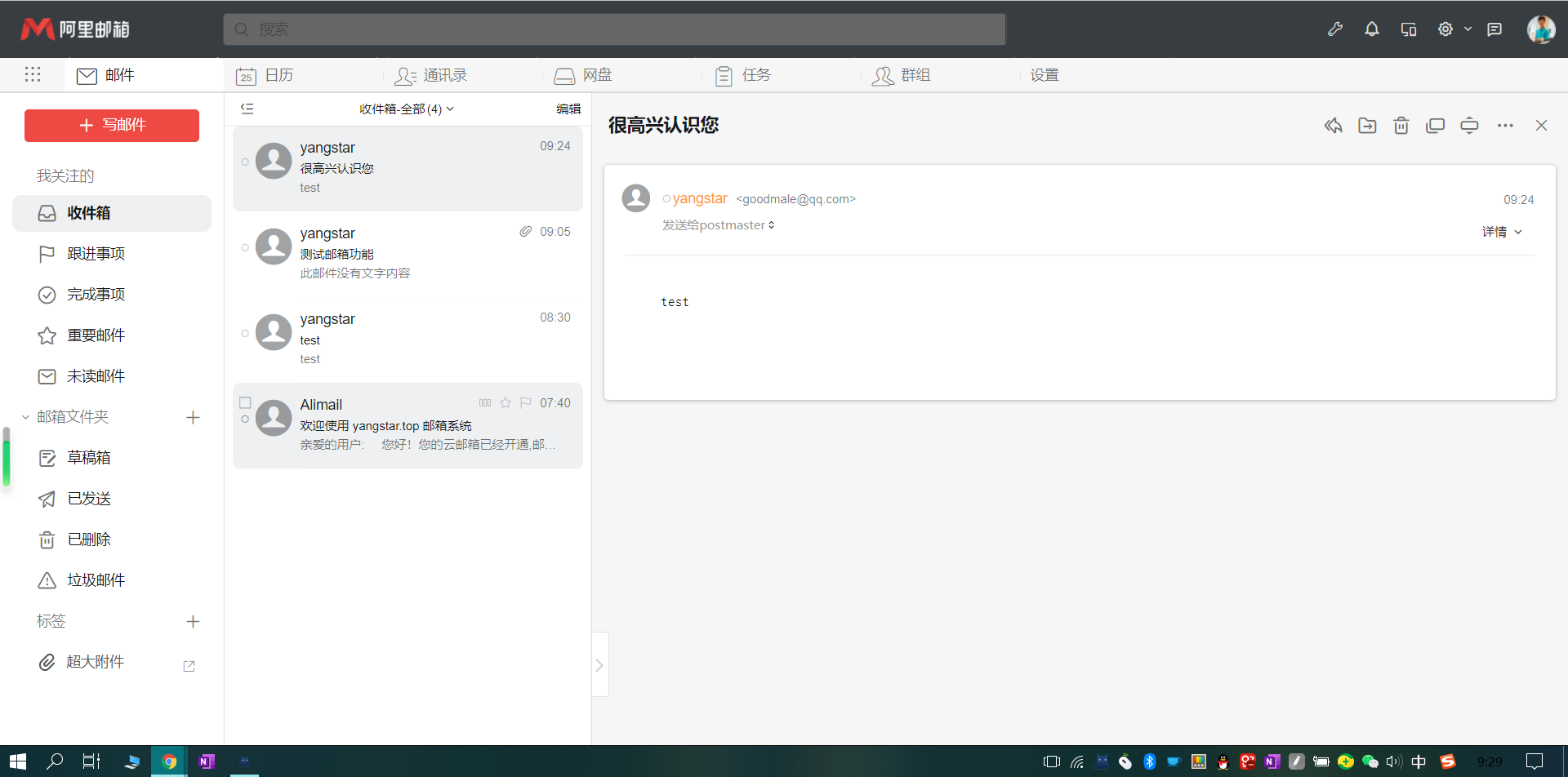Collapse the mail folder list panel

click(x=247, y=109)
